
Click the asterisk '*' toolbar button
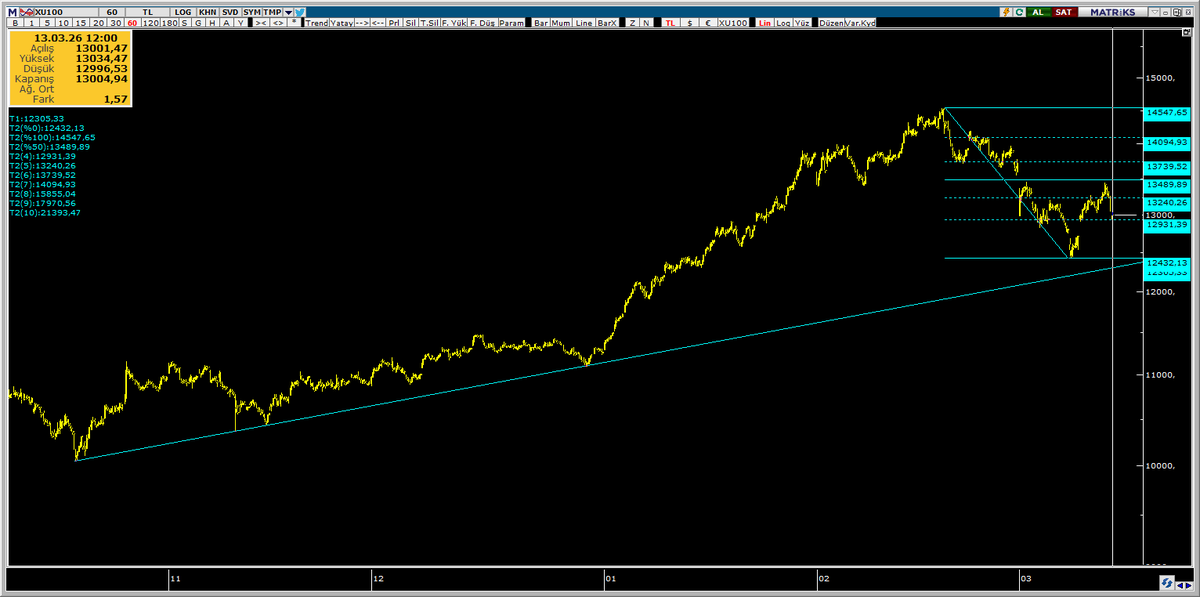tap(294, 23)
